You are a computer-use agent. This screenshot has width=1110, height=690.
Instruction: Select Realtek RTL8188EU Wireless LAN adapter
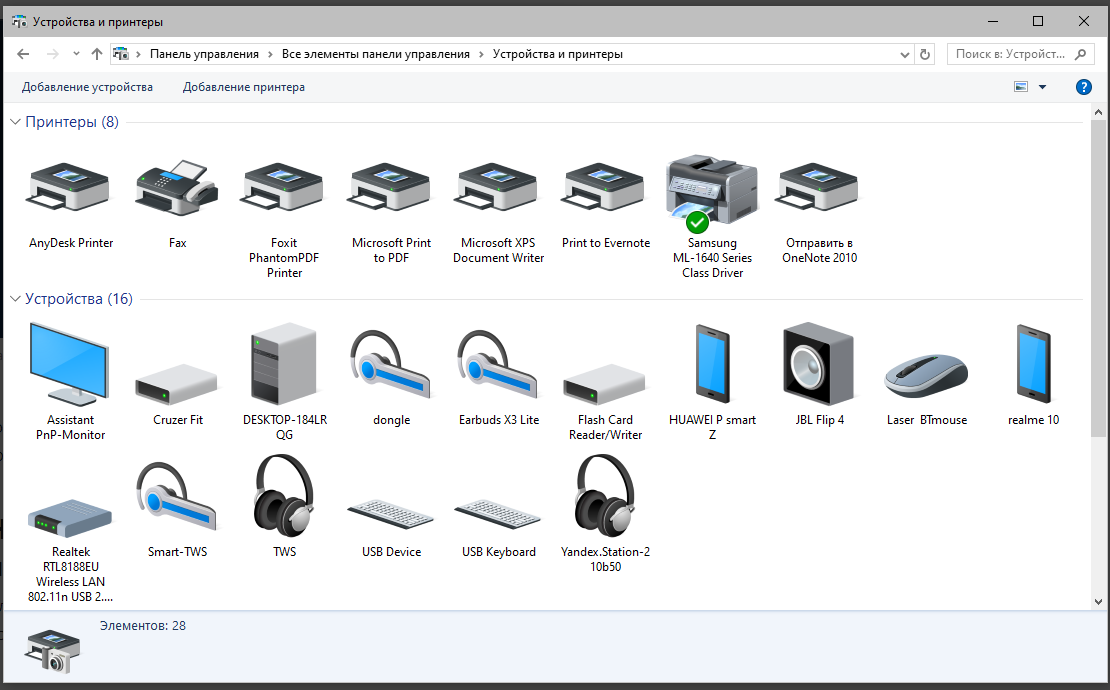point(70,518)
